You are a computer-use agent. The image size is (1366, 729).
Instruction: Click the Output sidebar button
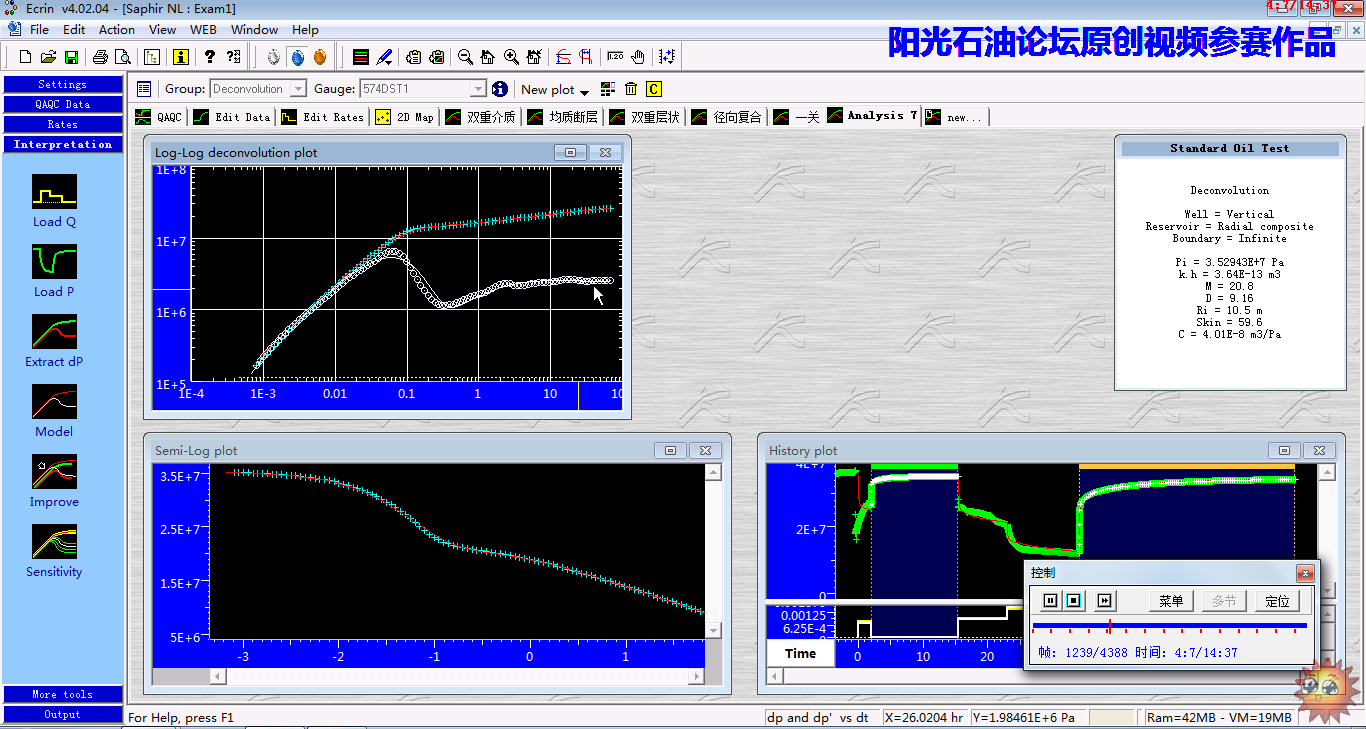click(63, 714)
